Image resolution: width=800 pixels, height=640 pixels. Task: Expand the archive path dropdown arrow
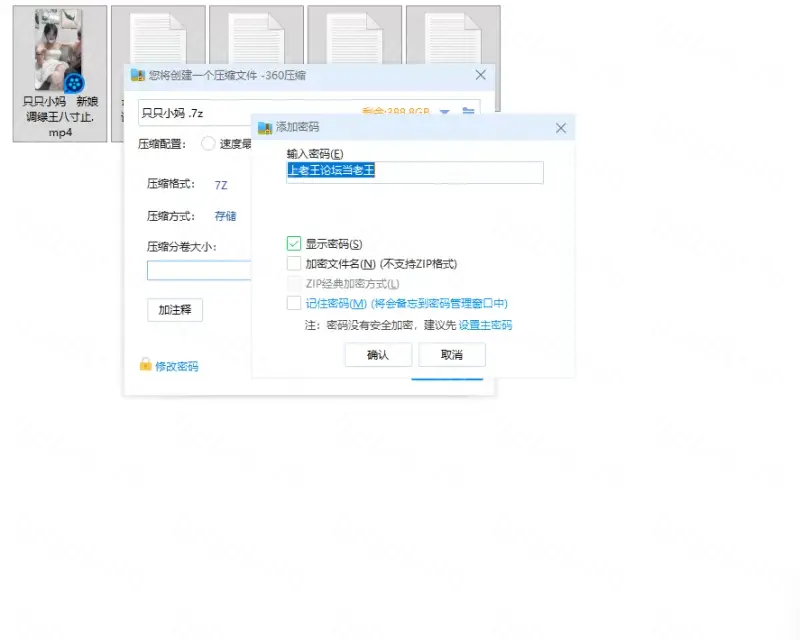(x=445, y=112)
